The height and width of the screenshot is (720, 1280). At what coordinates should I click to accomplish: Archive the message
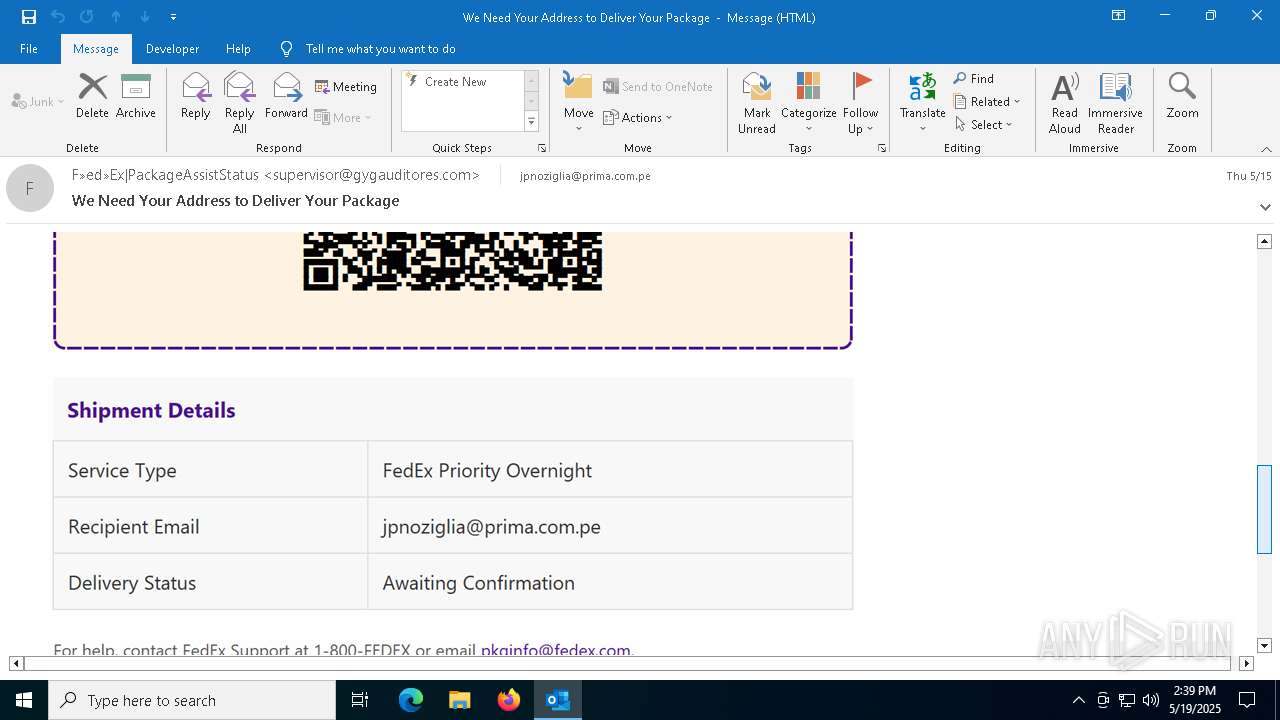tap(136, 96)
